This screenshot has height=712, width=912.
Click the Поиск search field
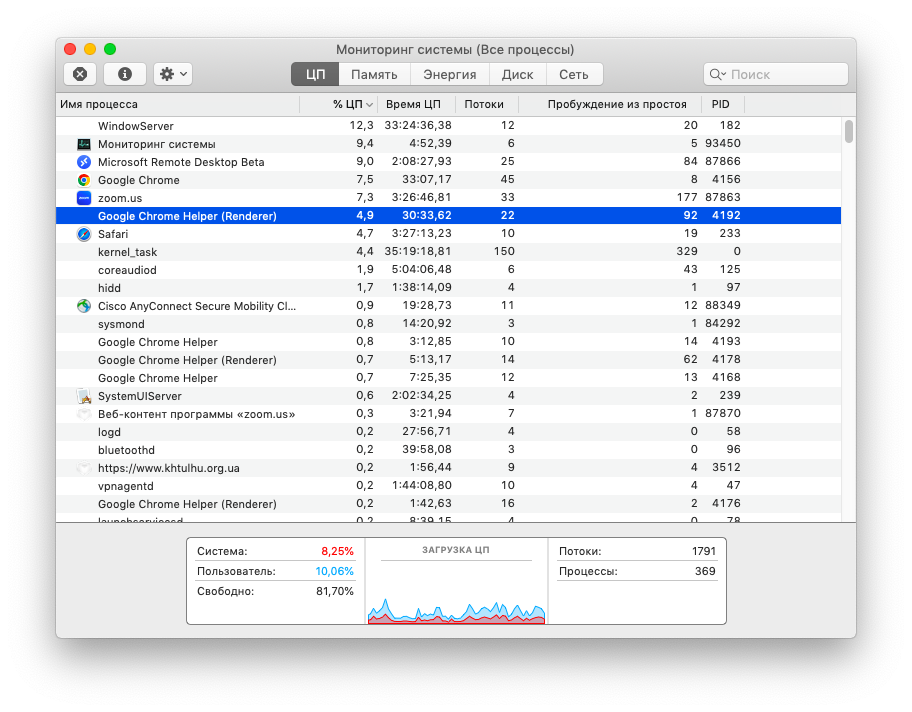(775, 74)
